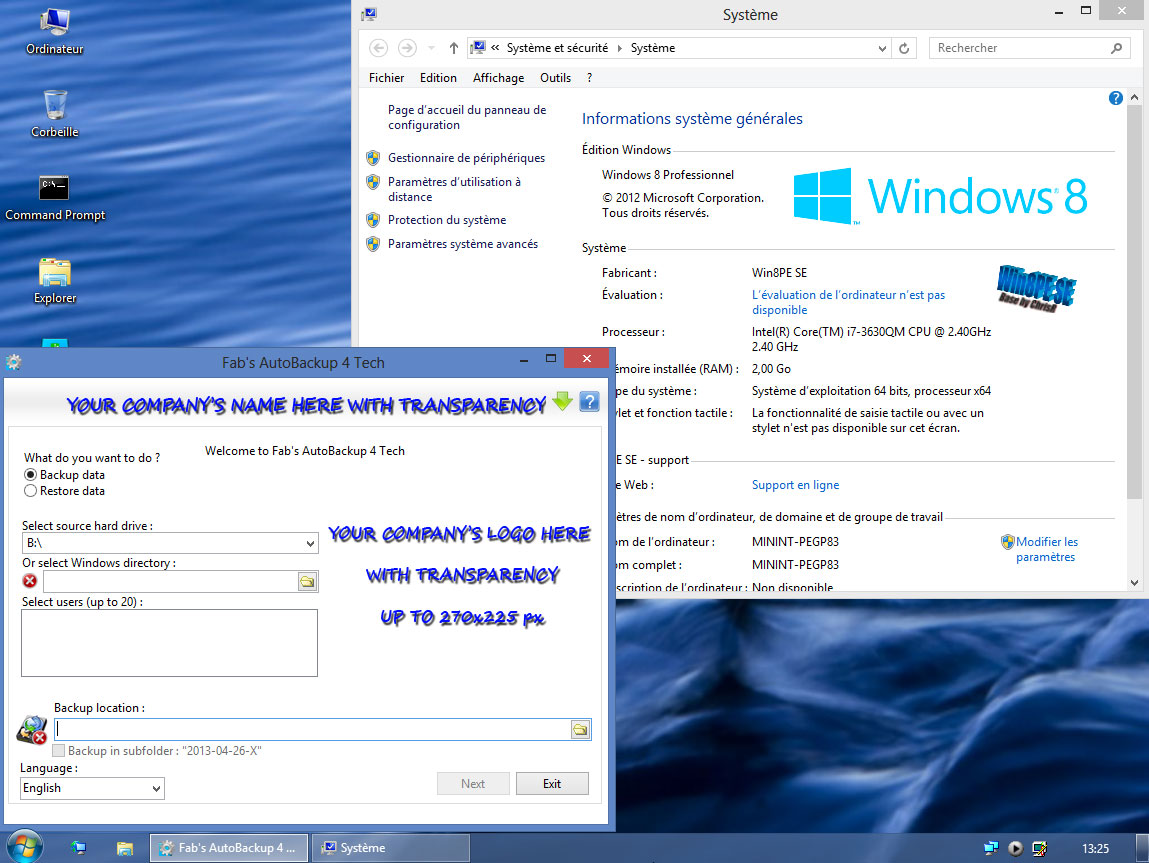Open the computer shortcut pinned on taskbar
1149x863 pixels.
pos(78,848)
